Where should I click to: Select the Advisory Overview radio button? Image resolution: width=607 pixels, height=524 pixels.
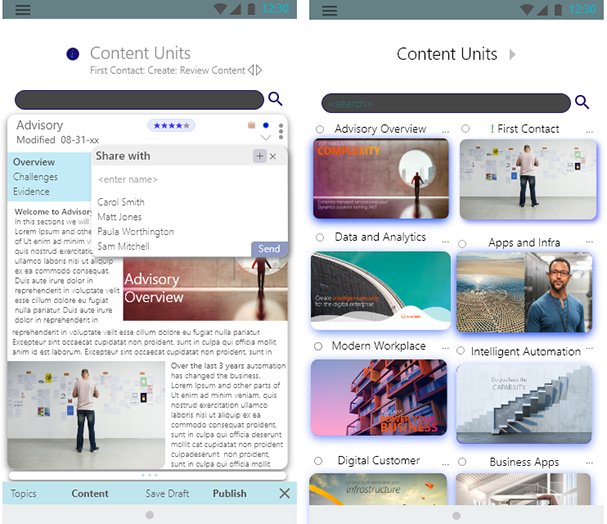[320, 129]
